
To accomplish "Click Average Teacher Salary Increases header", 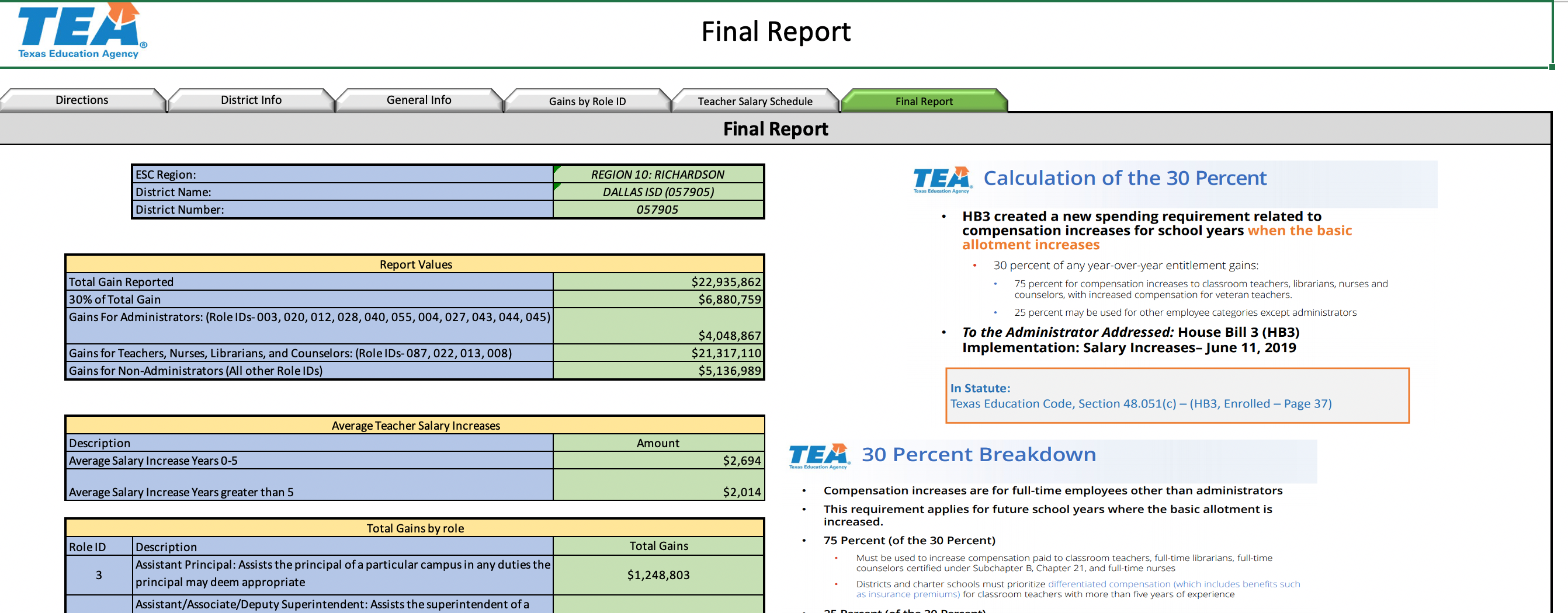I will tap(415, 426).
